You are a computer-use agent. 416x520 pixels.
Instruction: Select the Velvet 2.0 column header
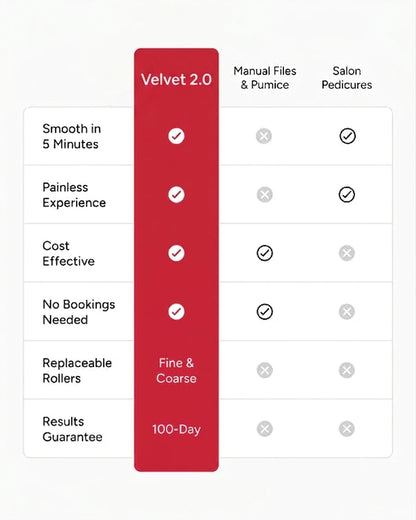(x=176, y=80)
